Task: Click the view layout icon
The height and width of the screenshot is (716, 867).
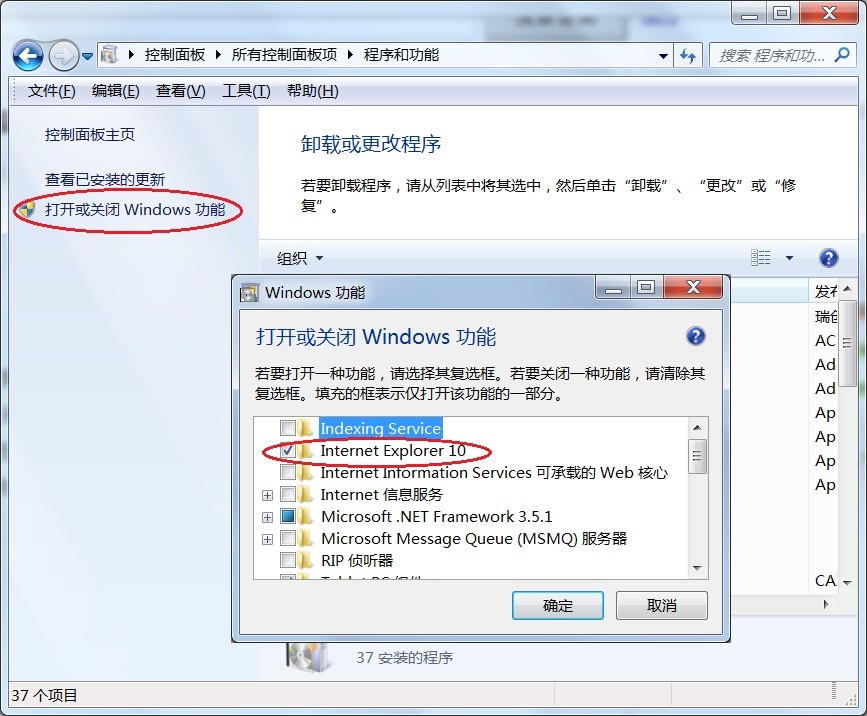Action: [761, 258]
